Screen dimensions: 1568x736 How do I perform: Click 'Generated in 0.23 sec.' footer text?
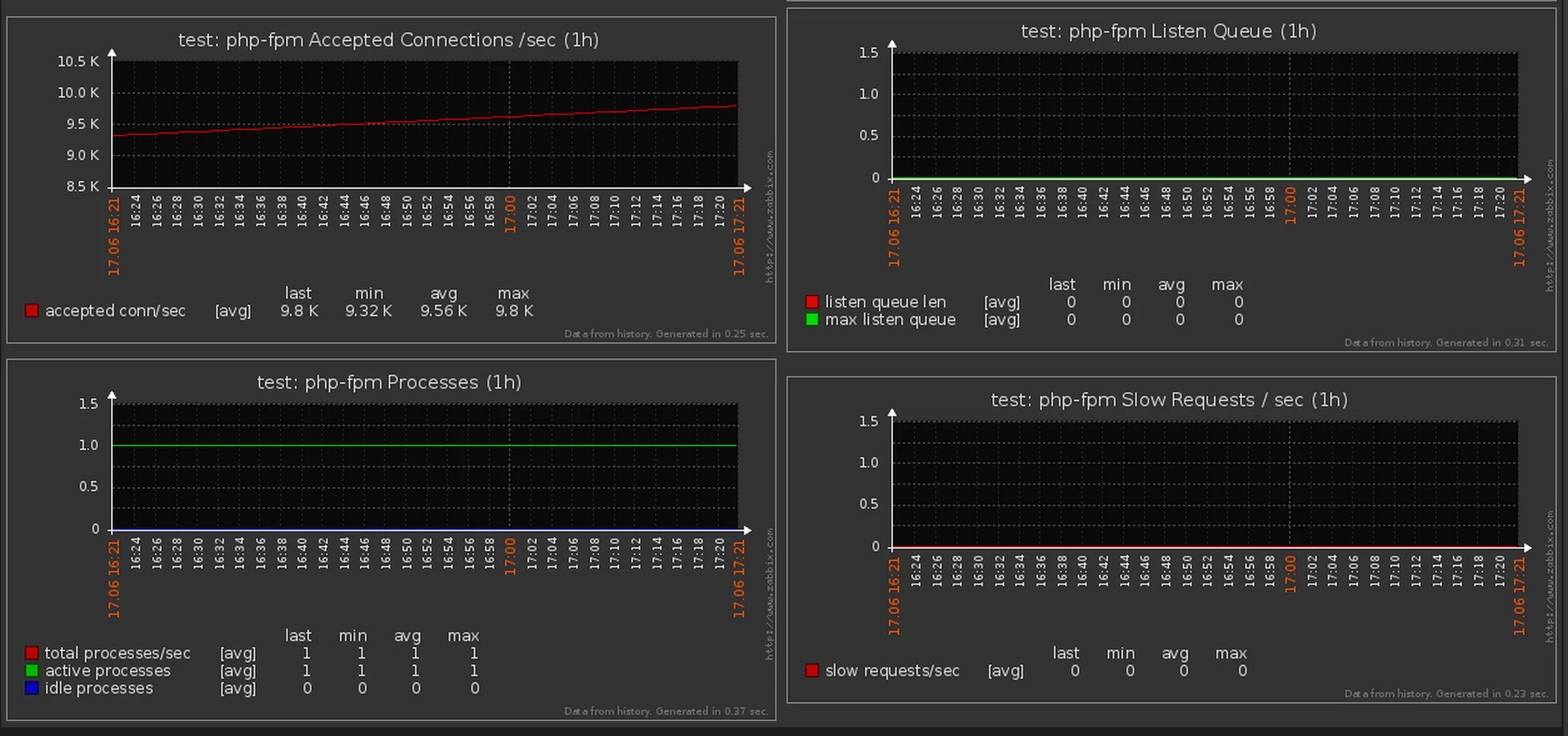click(x=1492, y=694)
